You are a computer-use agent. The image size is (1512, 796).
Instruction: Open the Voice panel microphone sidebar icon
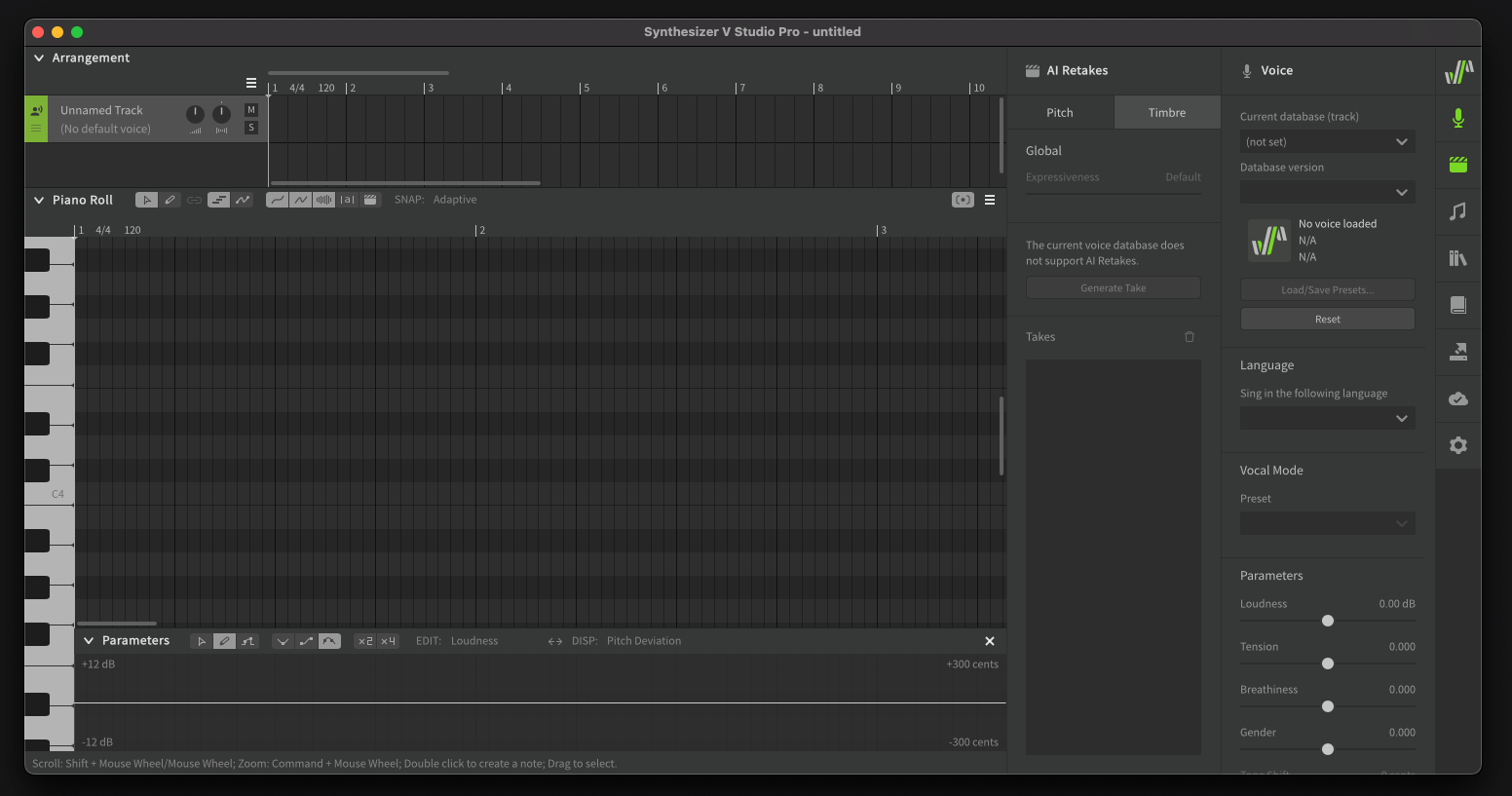click(1458, 118)
